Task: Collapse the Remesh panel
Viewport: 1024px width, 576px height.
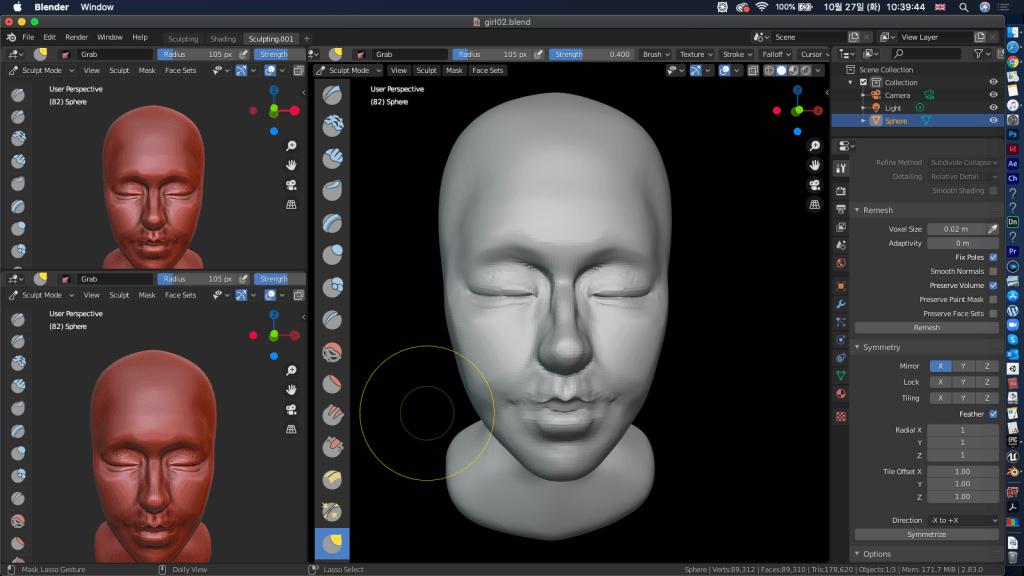Action: pos(878,210)
